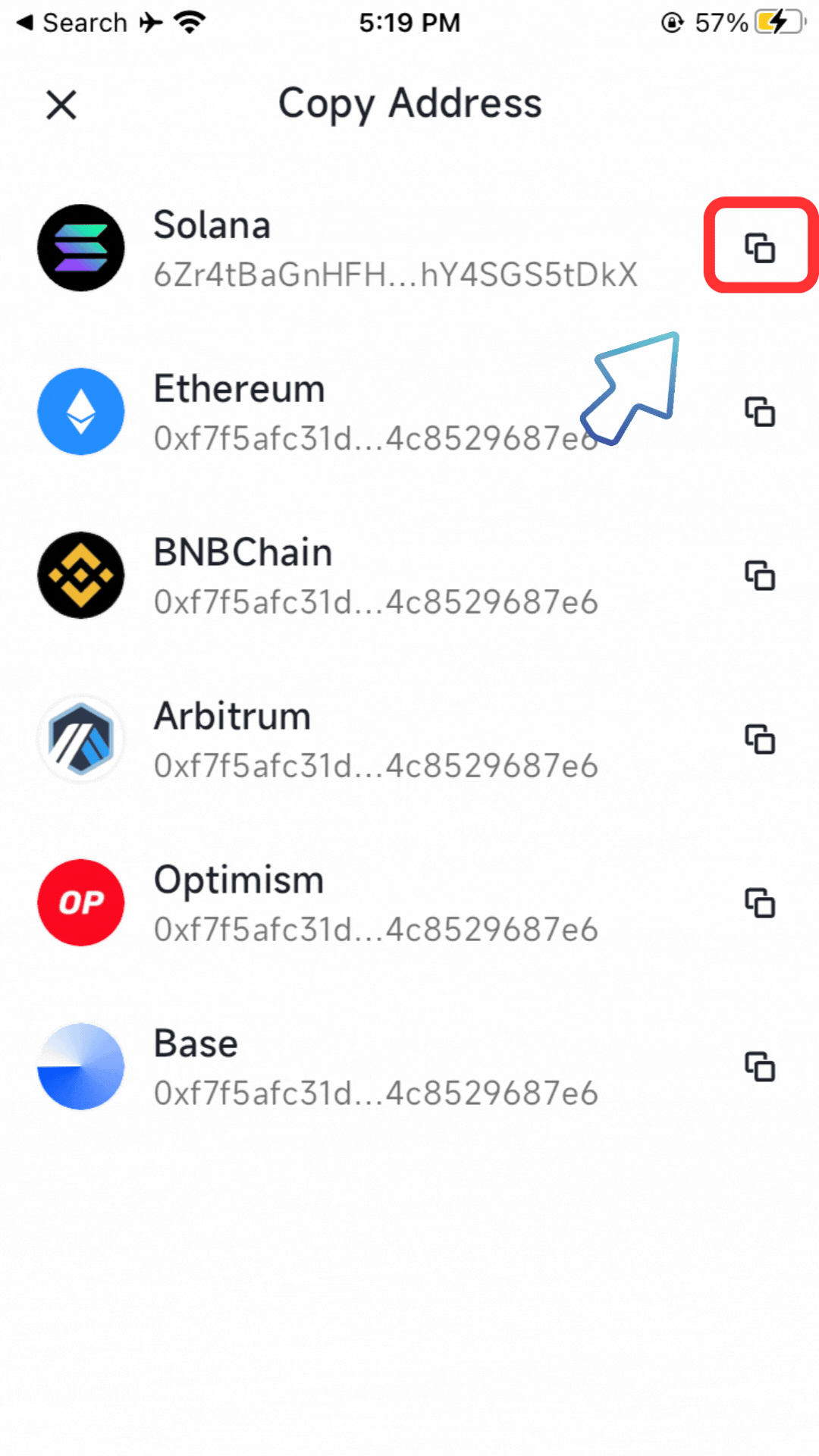Select the Optimism network name

click(x=238, y=880)
